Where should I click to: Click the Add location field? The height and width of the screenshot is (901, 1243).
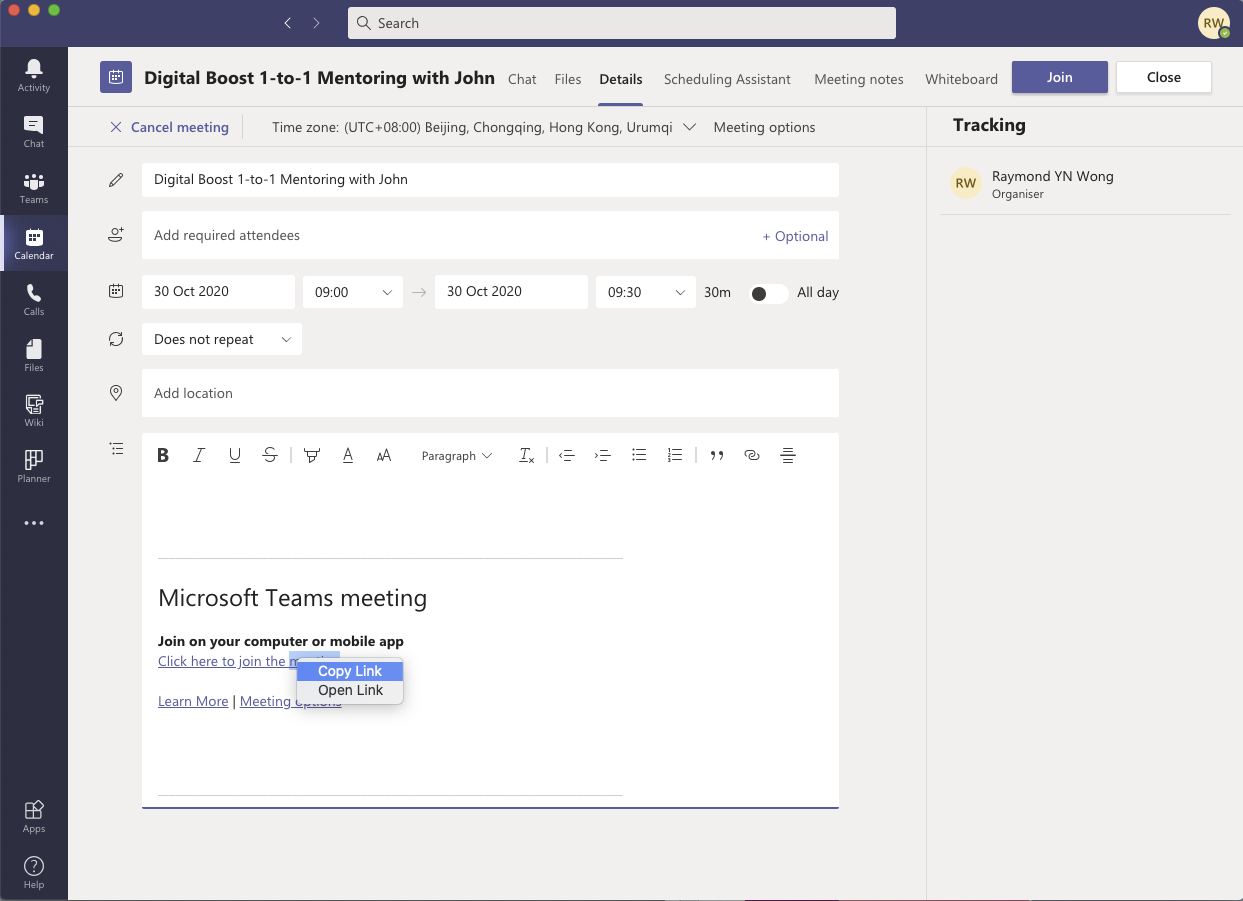[x=490, y=393]
